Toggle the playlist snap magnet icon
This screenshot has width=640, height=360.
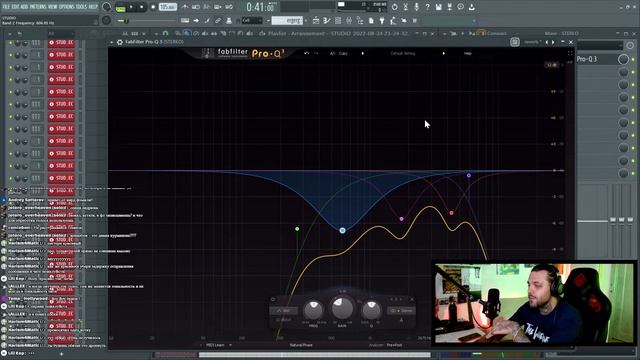point(165,33)
